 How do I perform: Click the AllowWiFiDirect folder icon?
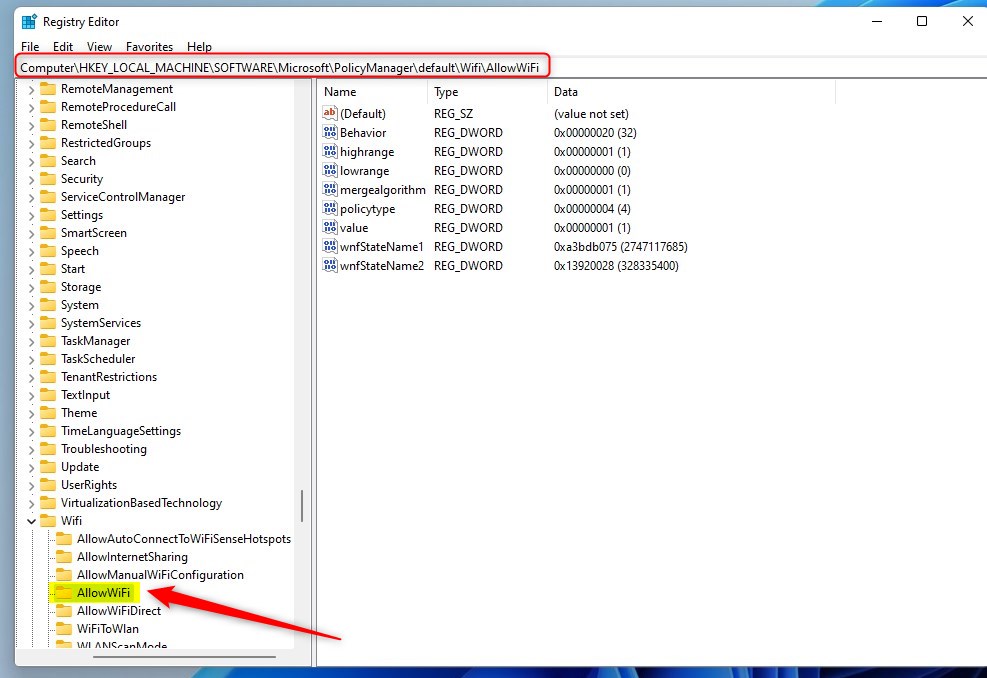tap(64, 611)
